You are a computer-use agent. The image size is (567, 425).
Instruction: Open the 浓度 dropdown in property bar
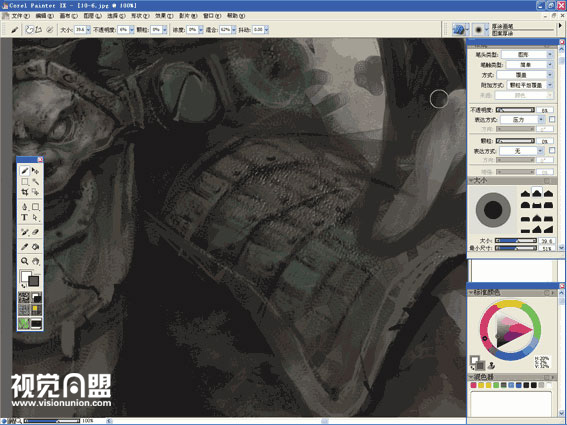200,30
